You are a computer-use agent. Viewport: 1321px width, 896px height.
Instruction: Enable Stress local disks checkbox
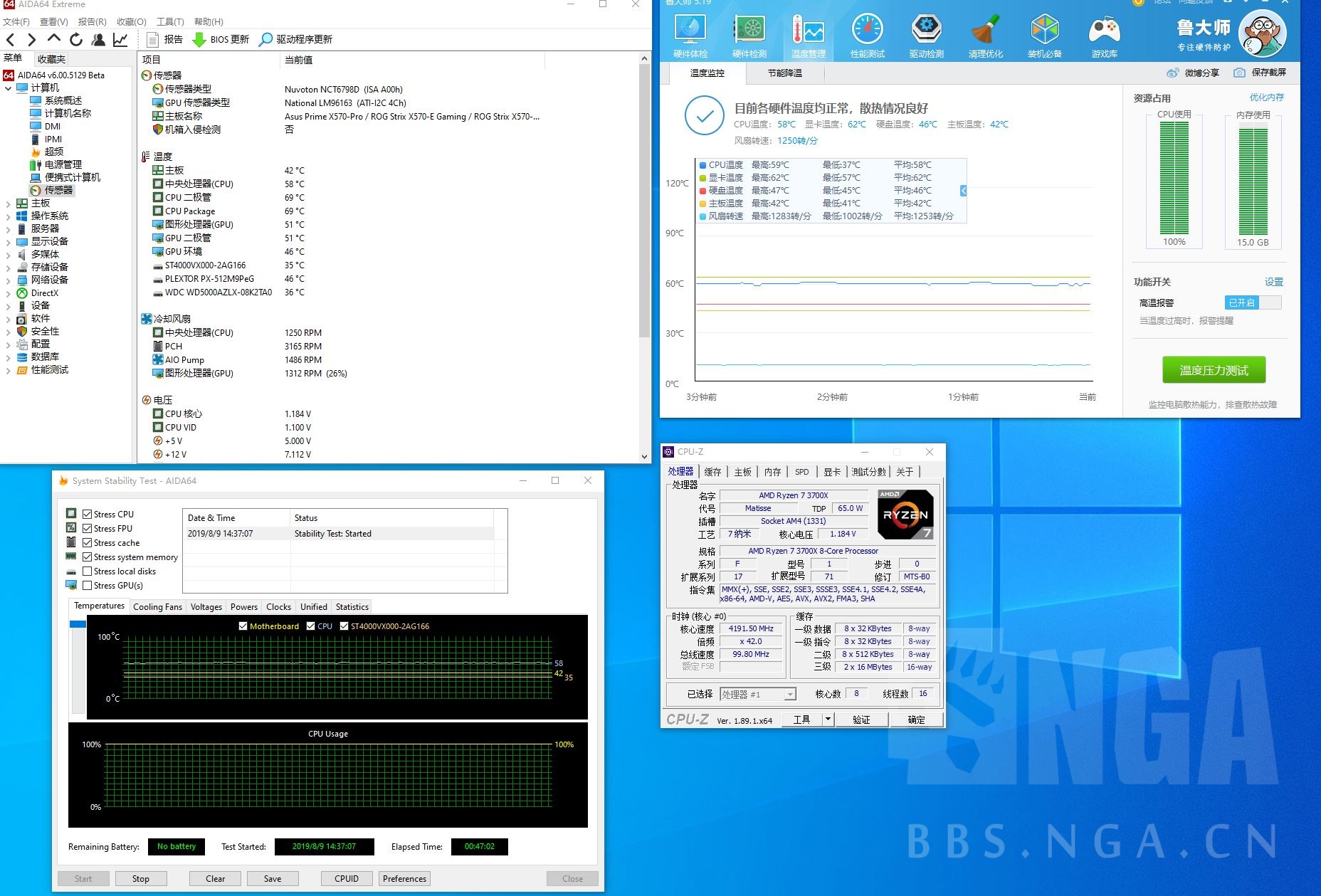pos(88,571)
